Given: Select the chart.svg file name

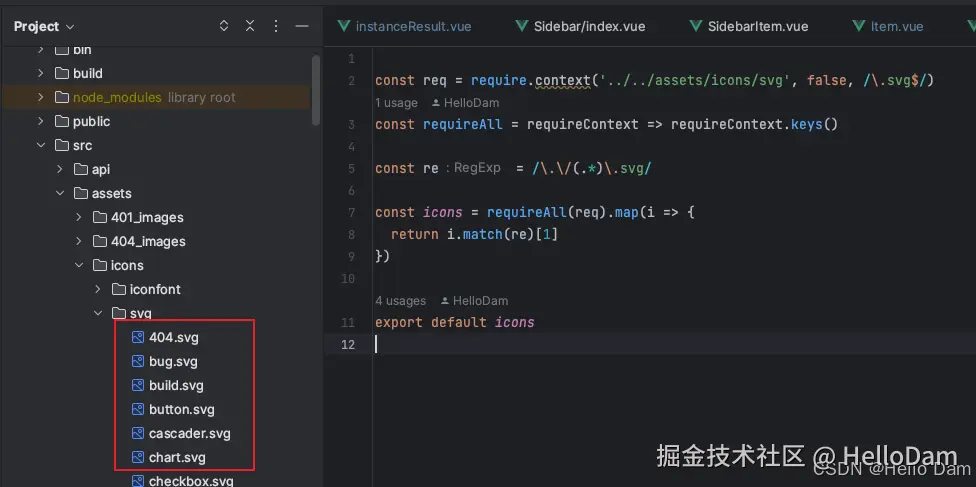Looking at the screenshot, I should pos(177,457).
